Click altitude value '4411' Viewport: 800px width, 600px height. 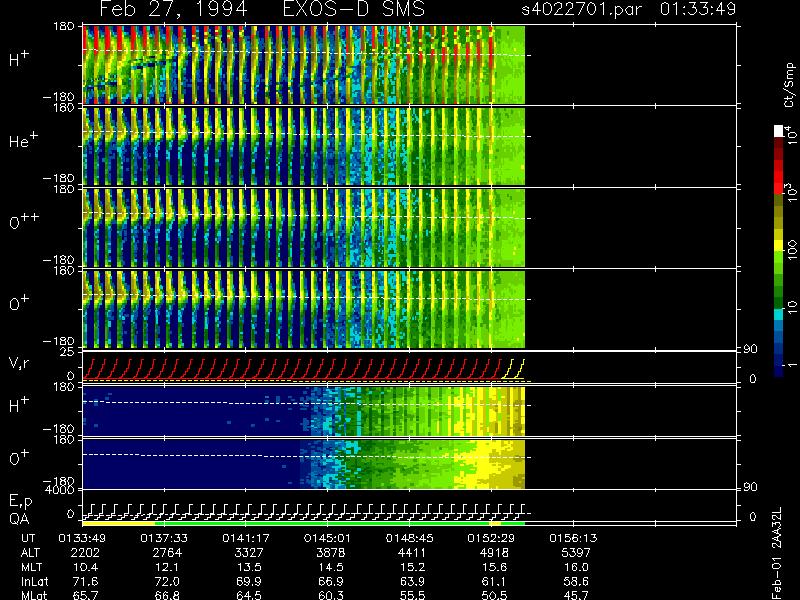(412, 553)
